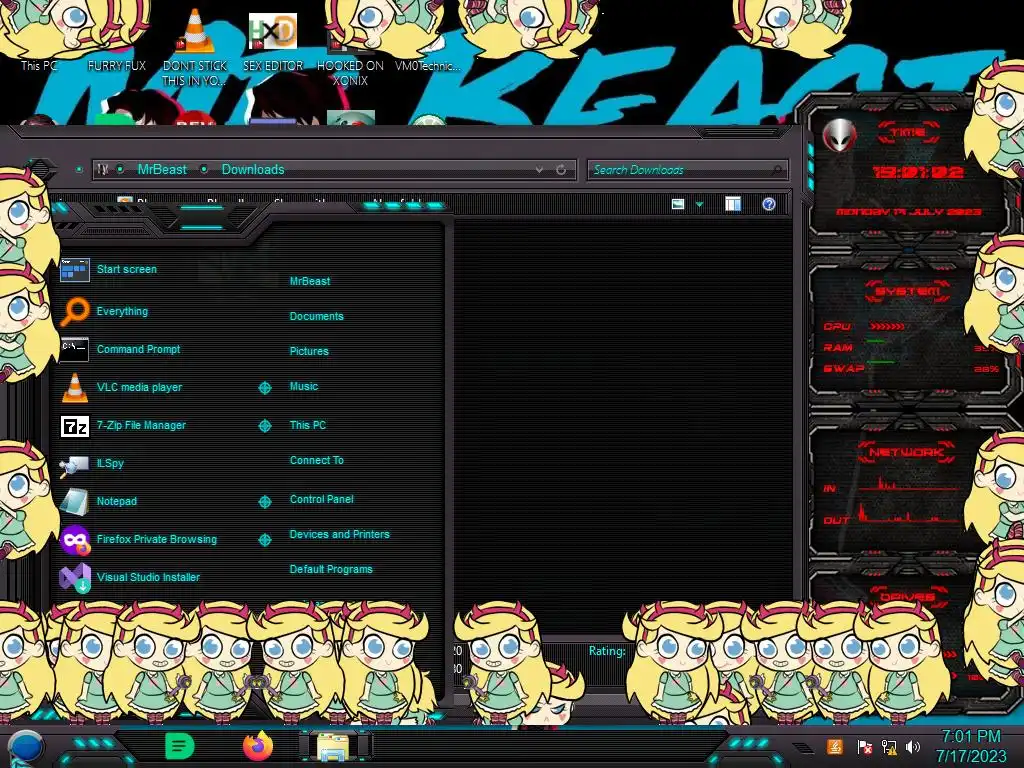Select Connect To in start menu

317,460
